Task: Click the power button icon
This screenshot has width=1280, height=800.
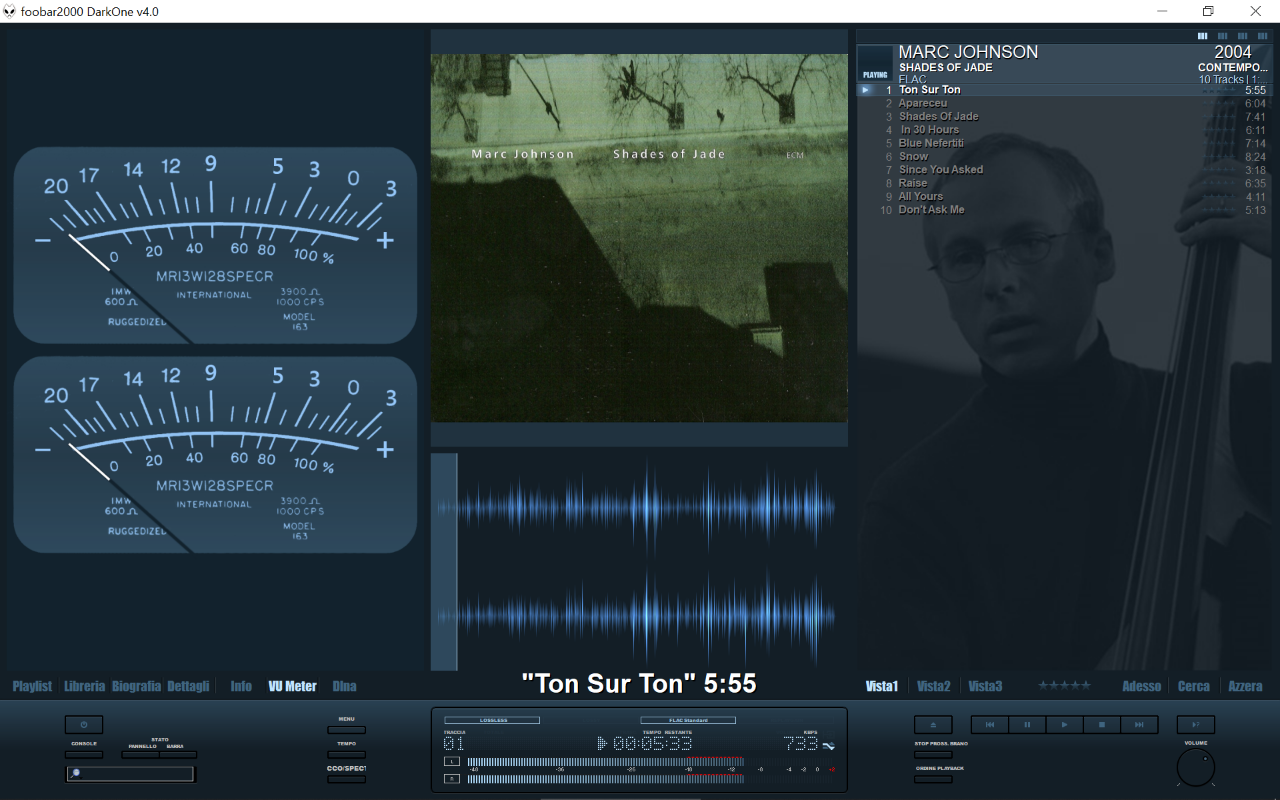Action: (84, 725)
